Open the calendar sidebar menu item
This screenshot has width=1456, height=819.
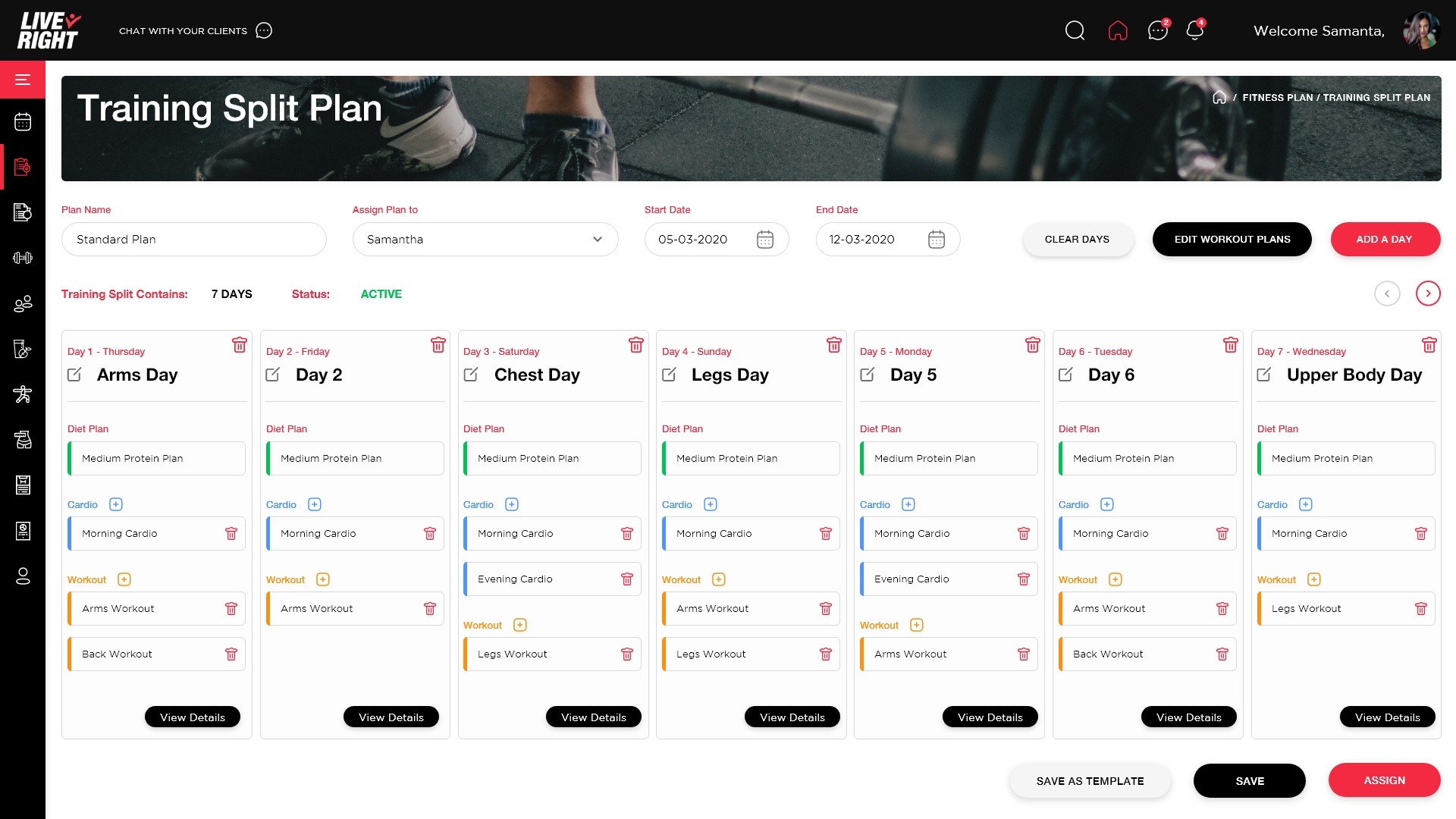click(x=23, y=121)
